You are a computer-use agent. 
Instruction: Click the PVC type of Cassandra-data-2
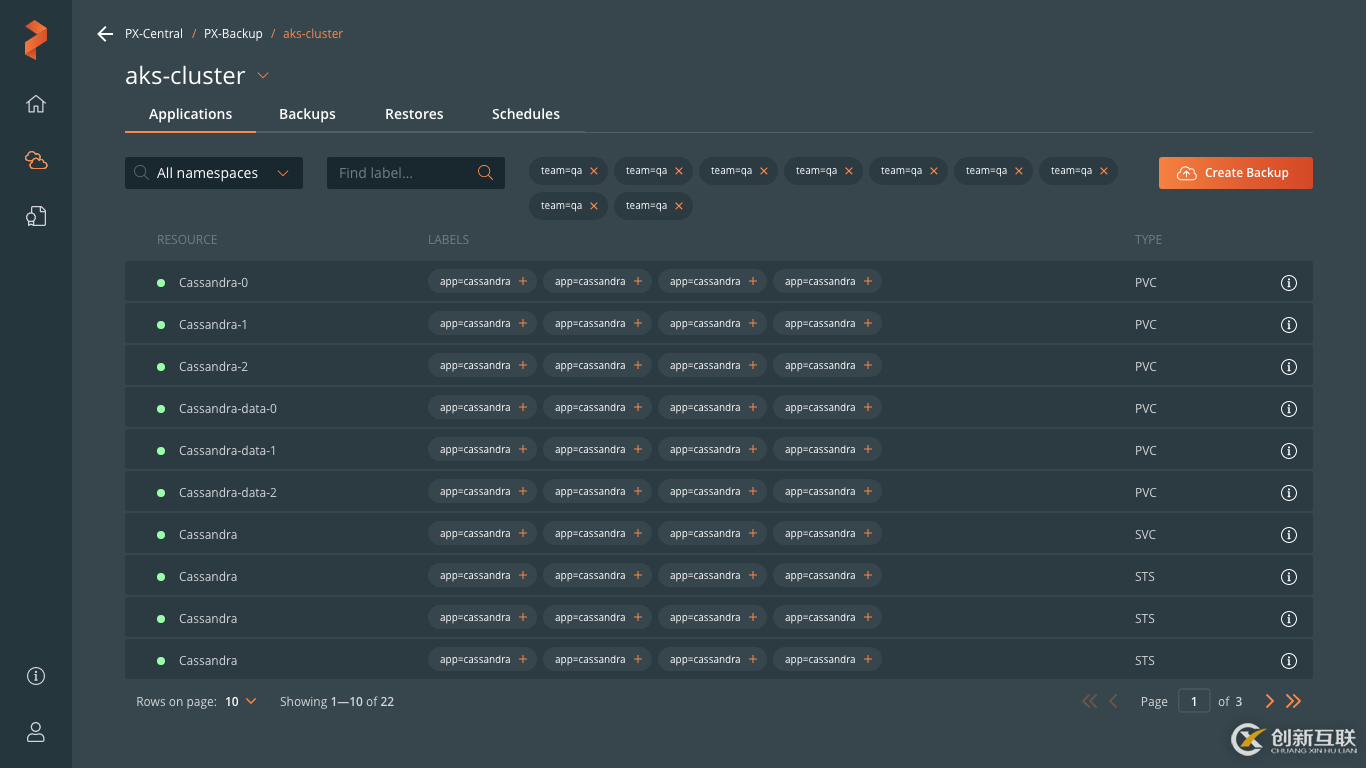1146,493
